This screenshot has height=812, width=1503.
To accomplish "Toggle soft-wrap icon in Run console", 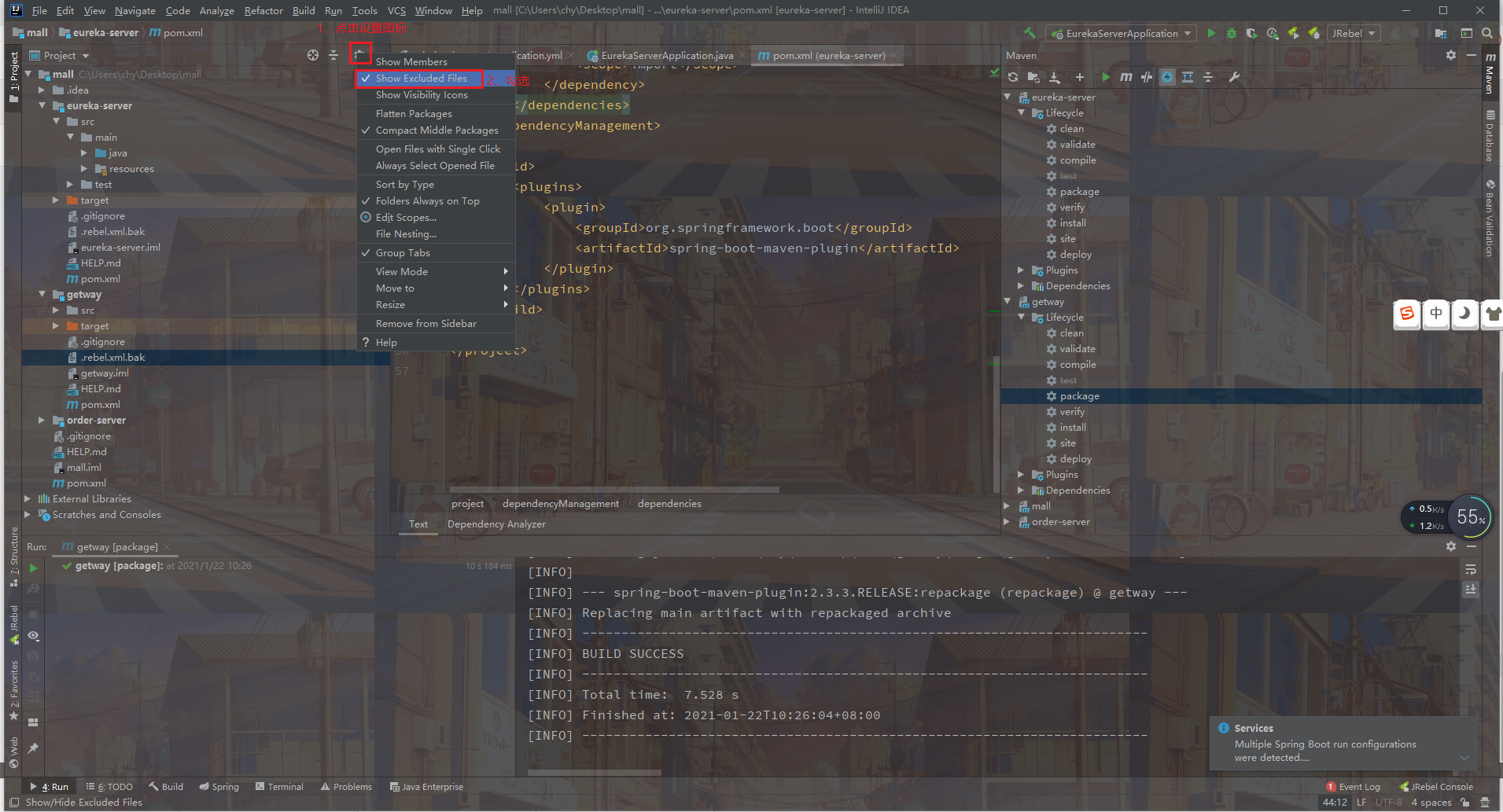I will (1471, 569).
